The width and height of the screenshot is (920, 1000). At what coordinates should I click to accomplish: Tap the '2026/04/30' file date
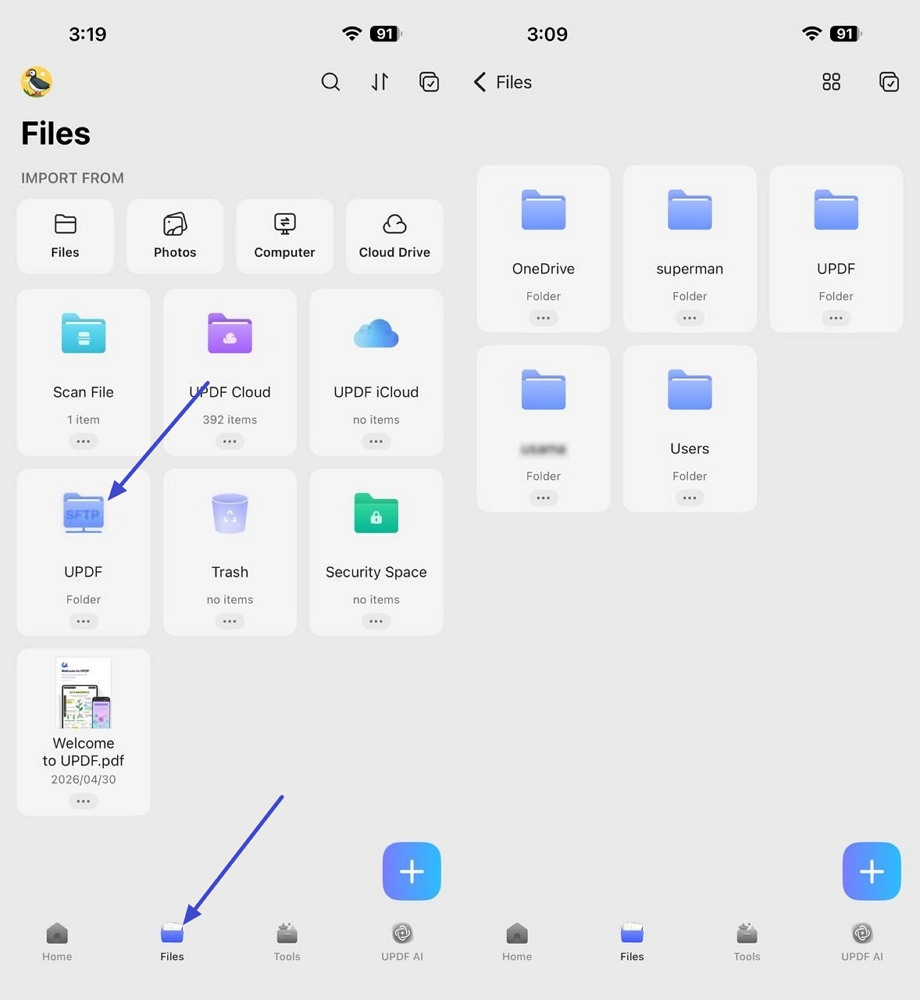[84, 779]
